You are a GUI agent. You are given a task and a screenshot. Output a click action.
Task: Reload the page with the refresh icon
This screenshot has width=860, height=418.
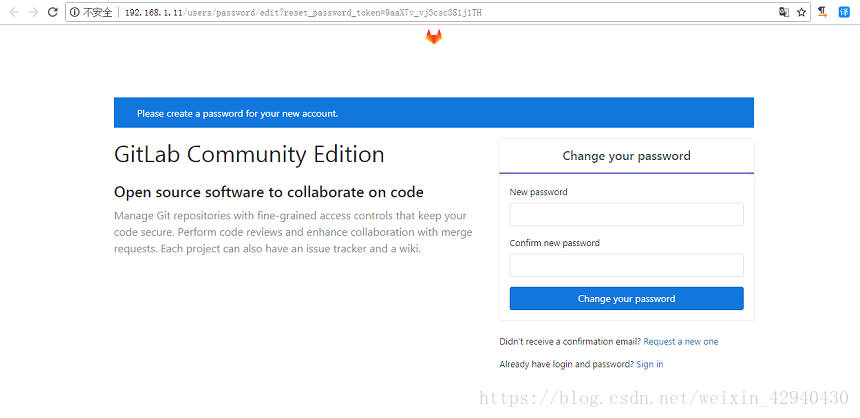click(53, 12)
